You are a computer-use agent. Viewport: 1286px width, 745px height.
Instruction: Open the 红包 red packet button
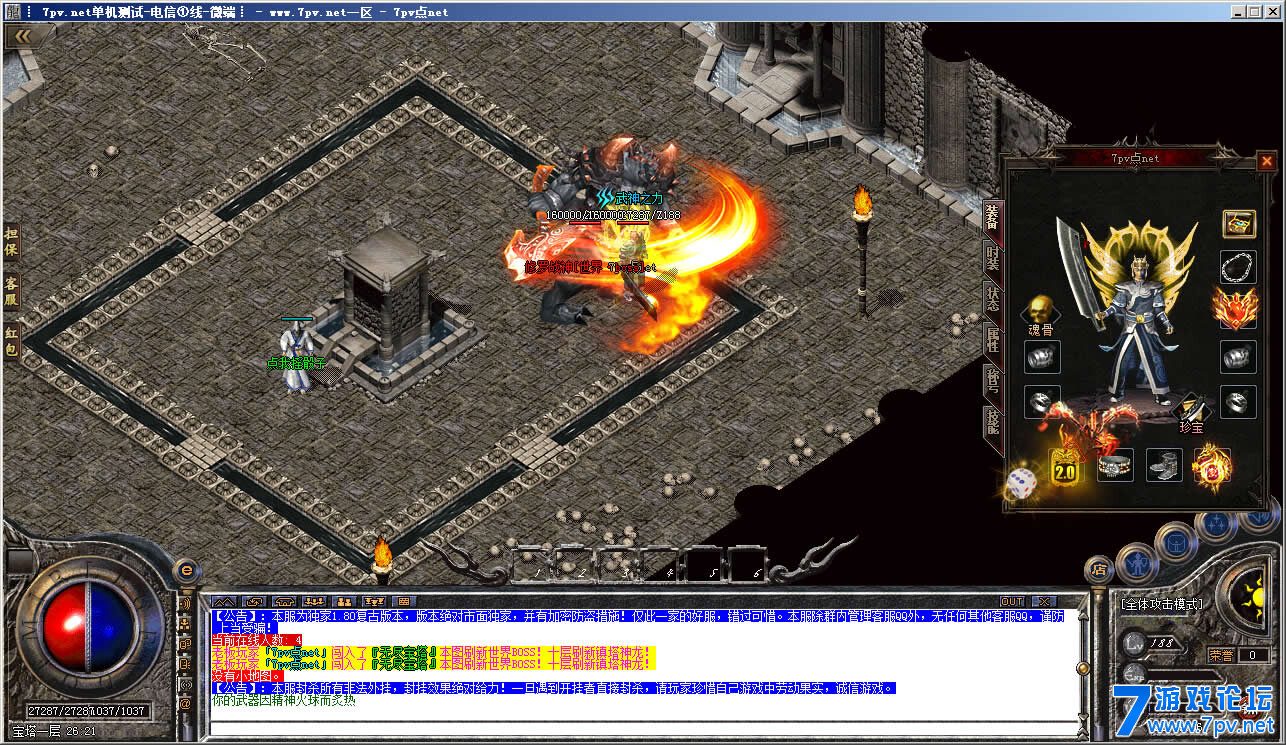(12, 341)
